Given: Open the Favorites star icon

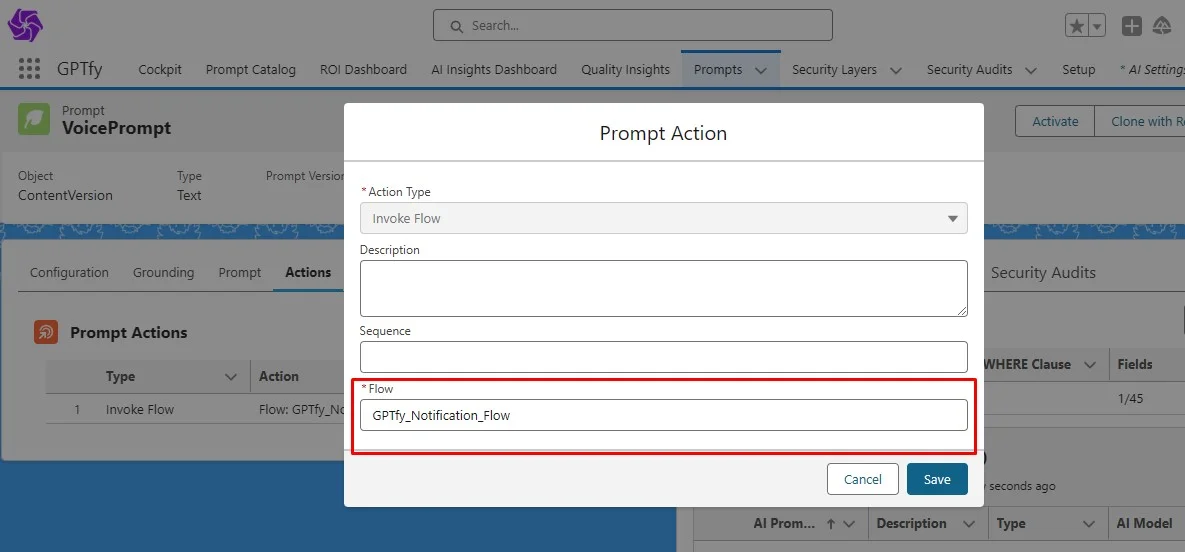Looking at the screenshot, I should (1077, 26).
